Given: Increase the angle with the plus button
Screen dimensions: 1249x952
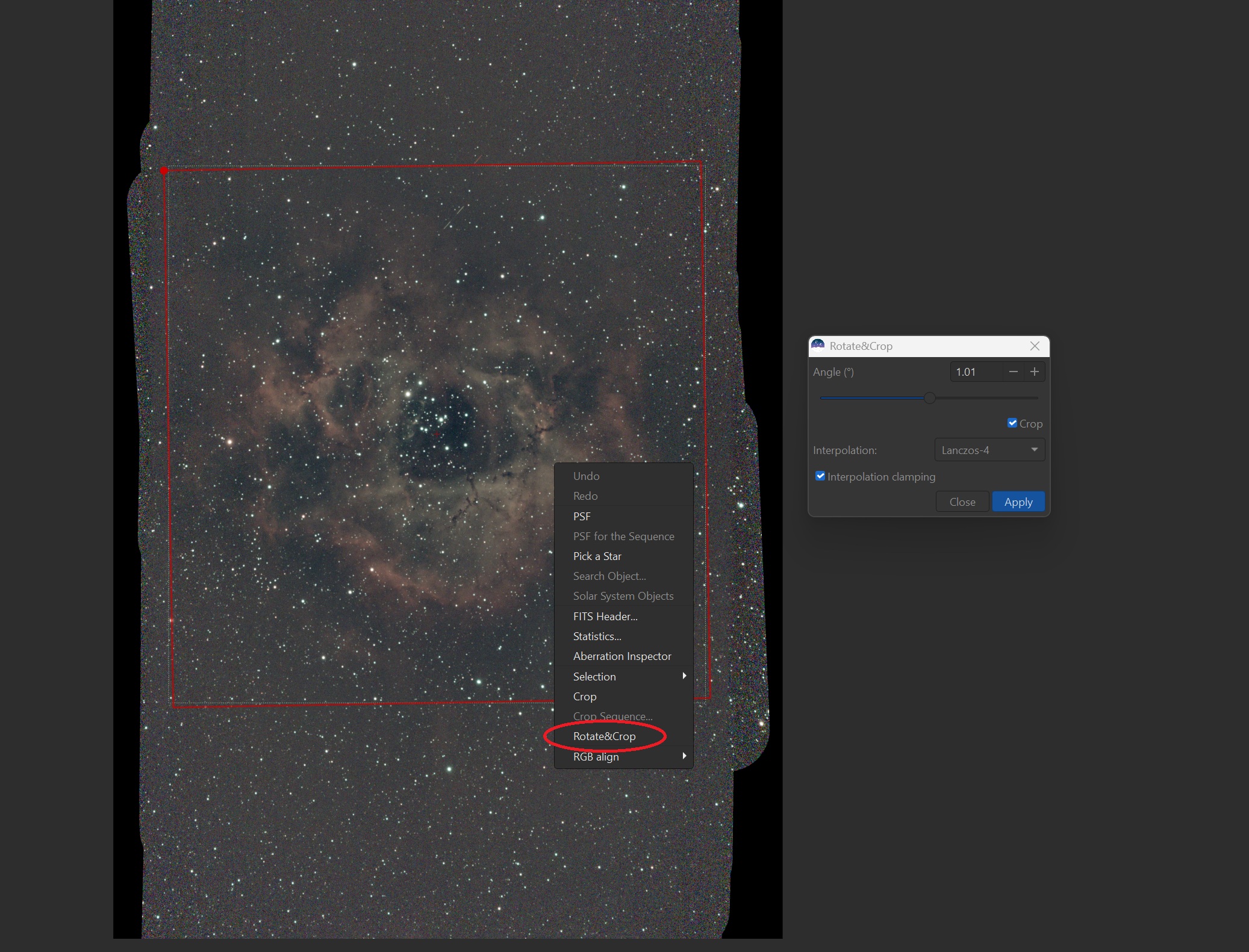Looking at the screenshot, I should pyautogui.click(x=1035, y=372).
